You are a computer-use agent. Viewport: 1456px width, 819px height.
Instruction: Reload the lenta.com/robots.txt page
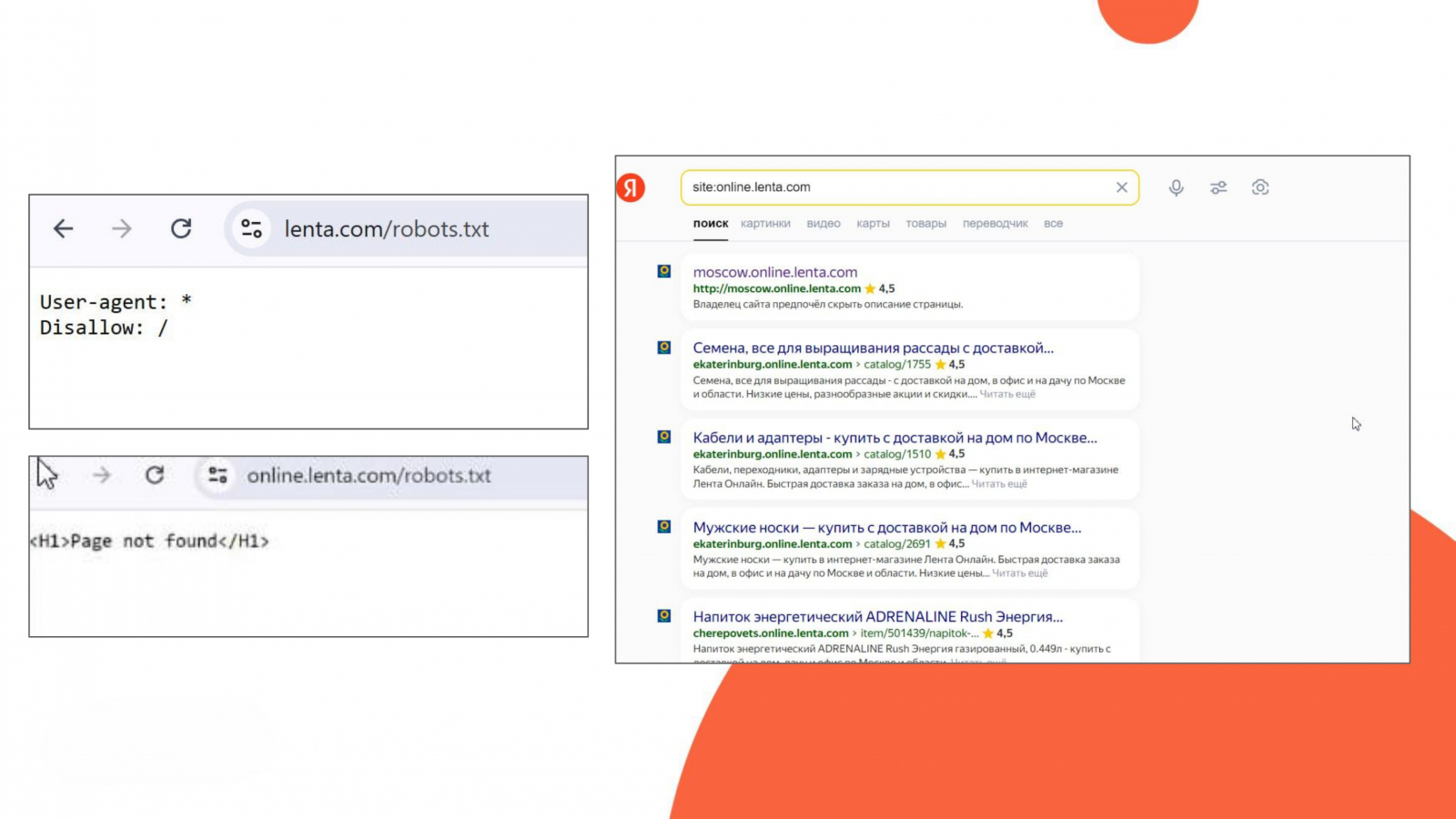click(181, 228)
